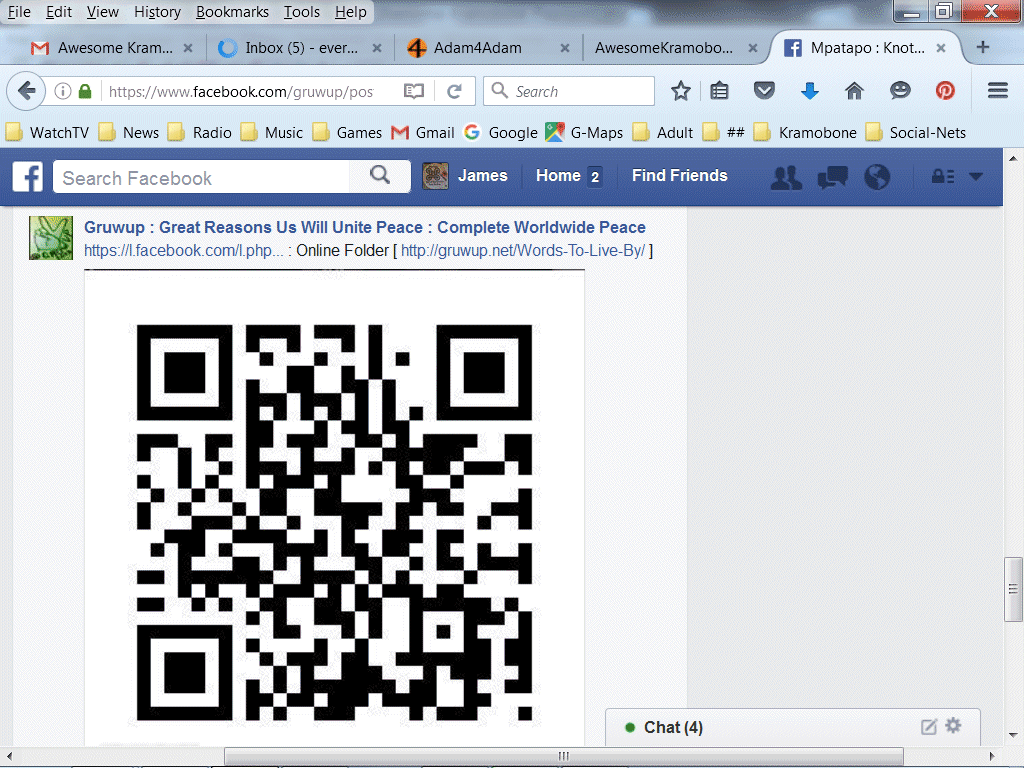Open Facebook notifications globe icon
The image size is (1024, 768).
(877, 176)
